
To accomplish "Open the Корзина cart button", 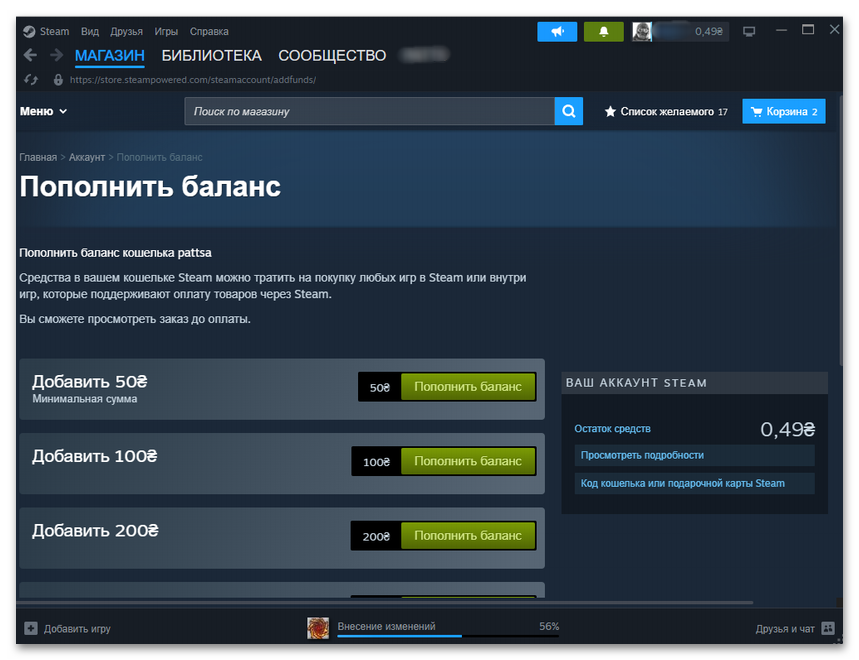I will tap(783, 111).
